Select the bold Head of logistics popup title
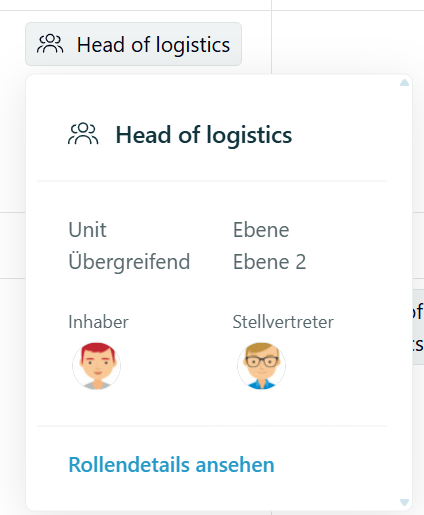 coord(204,135)
